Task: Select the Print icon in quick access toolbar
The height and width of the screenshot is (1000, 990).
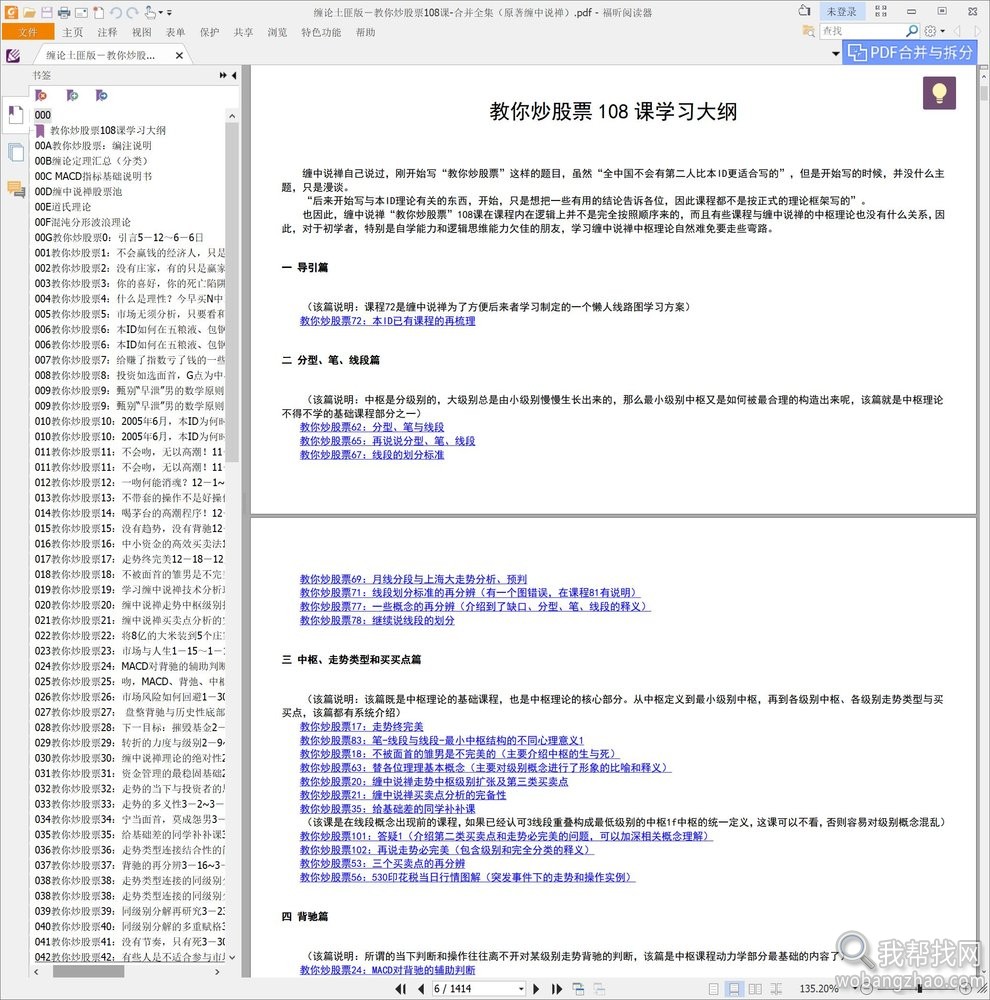Action: pos(64,13)
